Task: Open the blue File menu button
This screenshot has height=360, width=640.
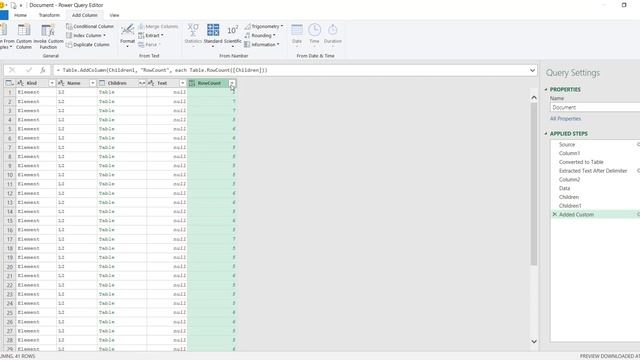Action: click(x=4, y=15)
